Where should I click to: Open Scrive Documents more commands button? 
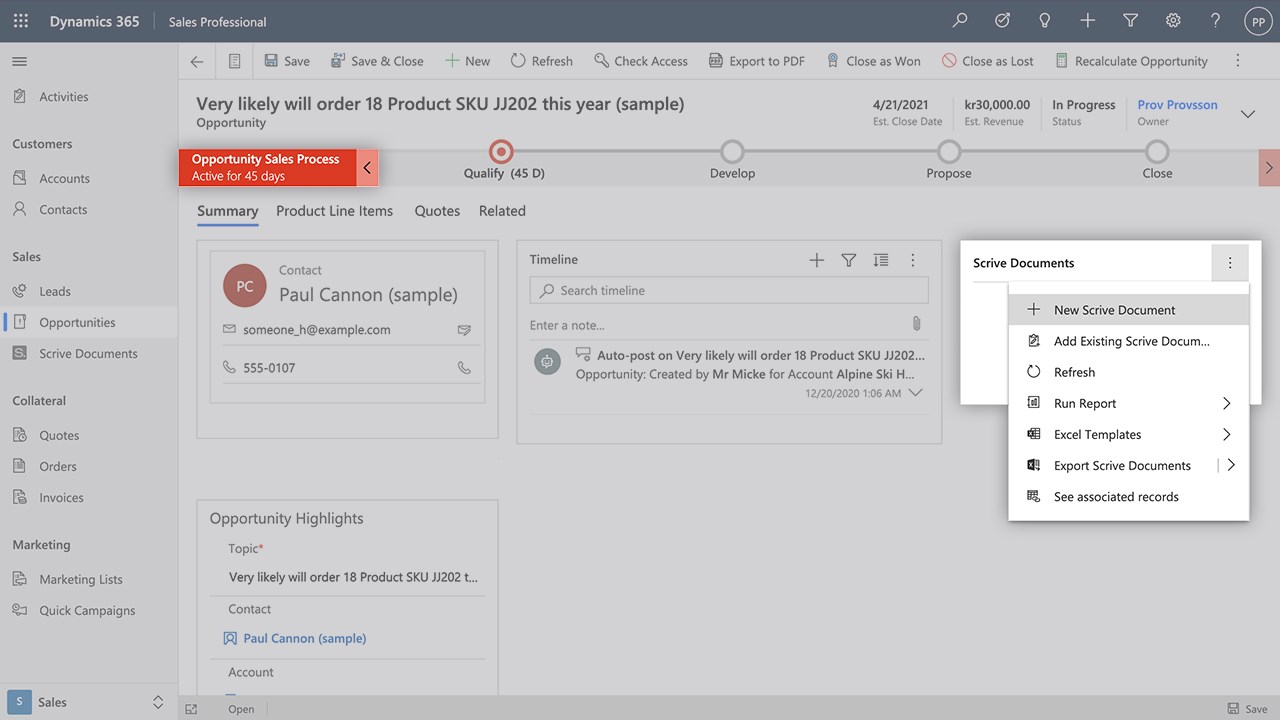click(1230, 263)
